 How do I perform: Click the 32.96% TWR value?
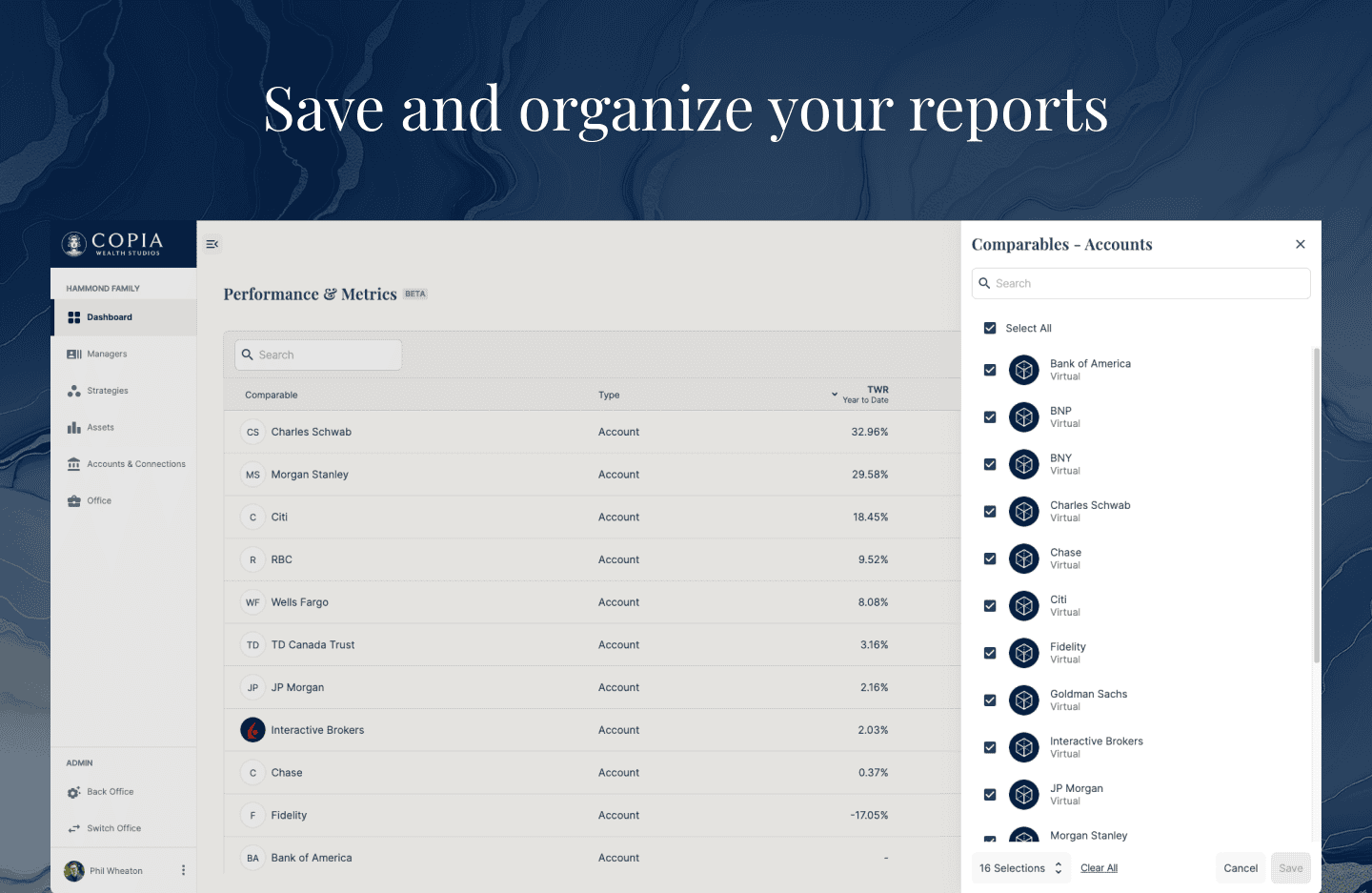click(870, 432)
